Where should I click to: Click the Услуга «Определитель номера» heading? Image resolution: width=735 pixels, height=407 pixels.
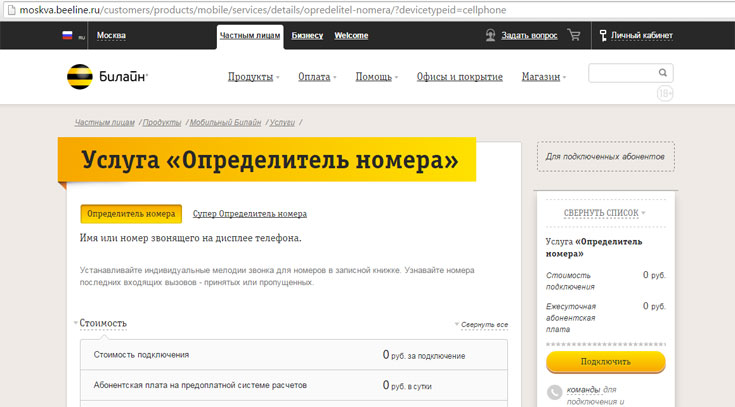(270, 160)
